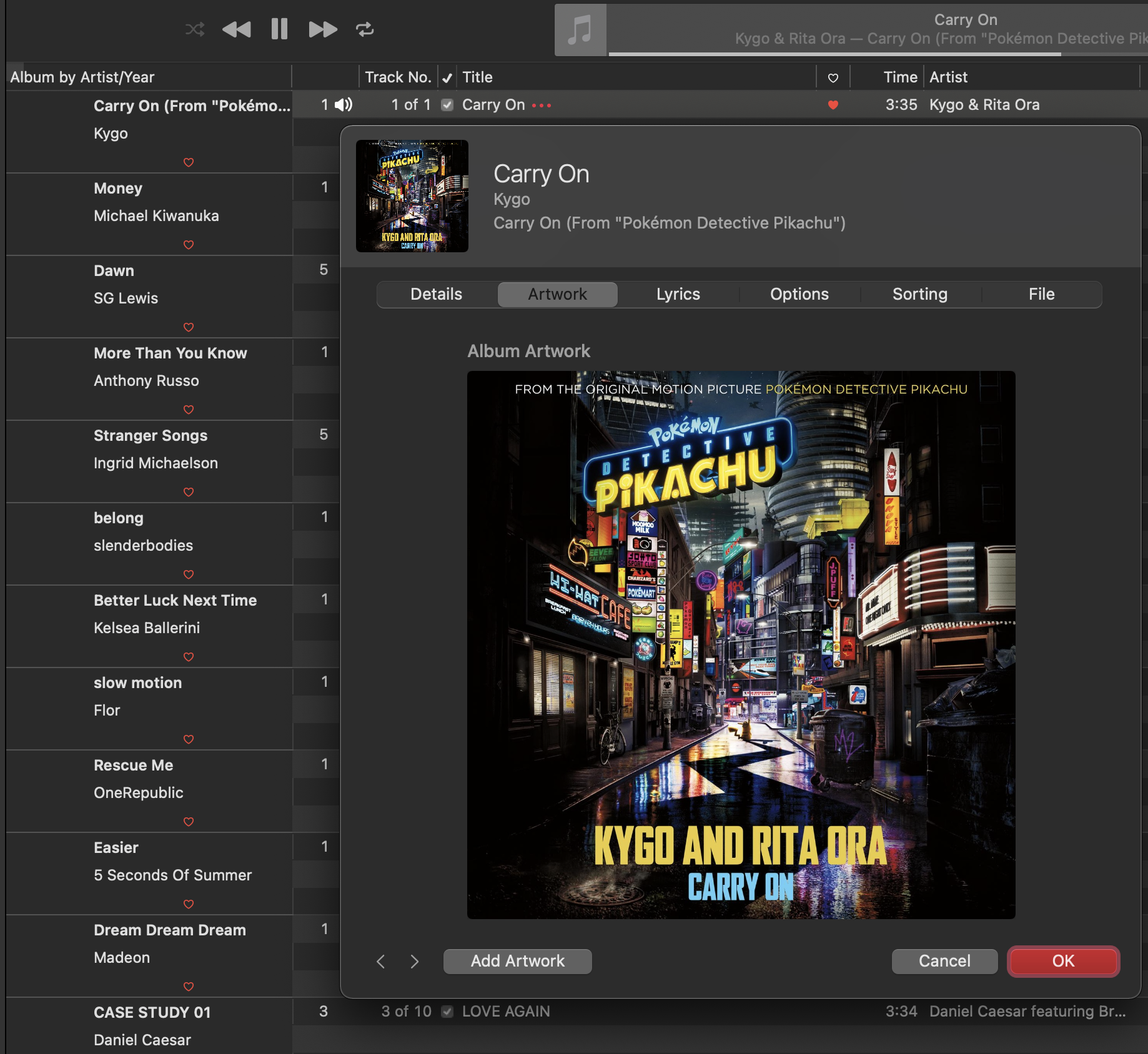Select Better Luck Next Time album

(x=149, y=627)
